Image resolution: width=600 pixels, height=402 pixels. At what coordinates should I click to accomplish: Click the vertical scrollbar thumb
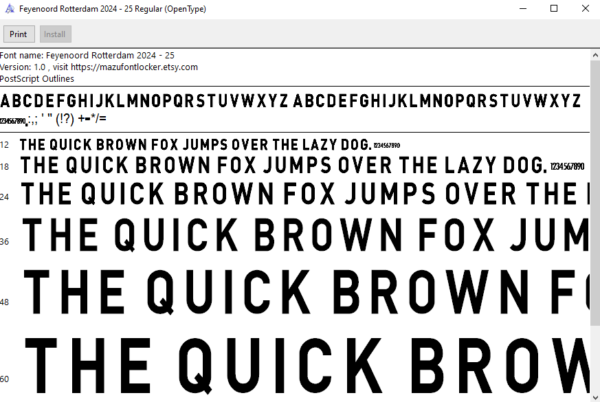[x=595, y=193]
